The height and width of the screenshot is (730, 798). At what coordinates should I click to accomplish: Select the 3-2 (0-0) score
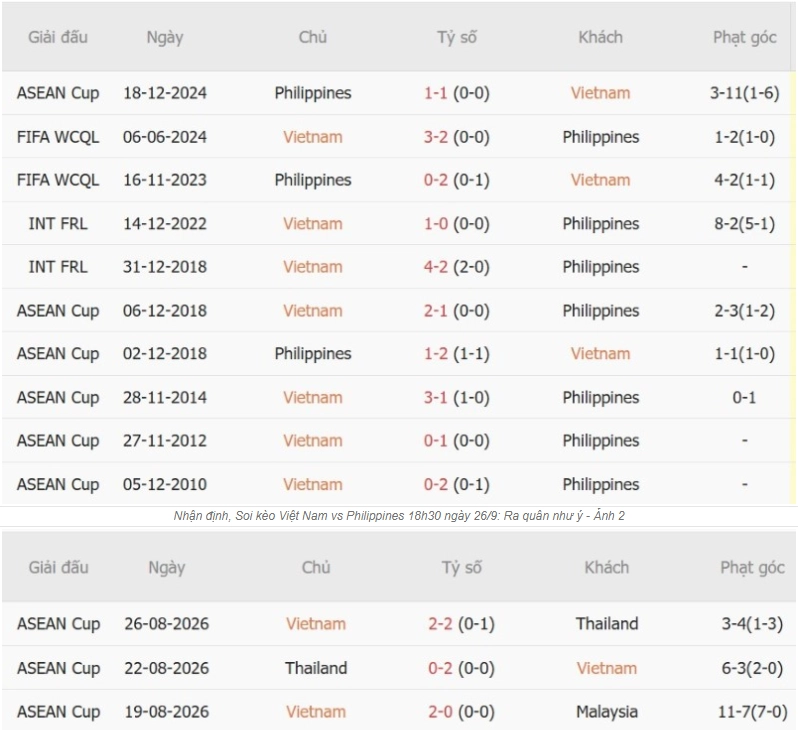(x=457, y=137)
